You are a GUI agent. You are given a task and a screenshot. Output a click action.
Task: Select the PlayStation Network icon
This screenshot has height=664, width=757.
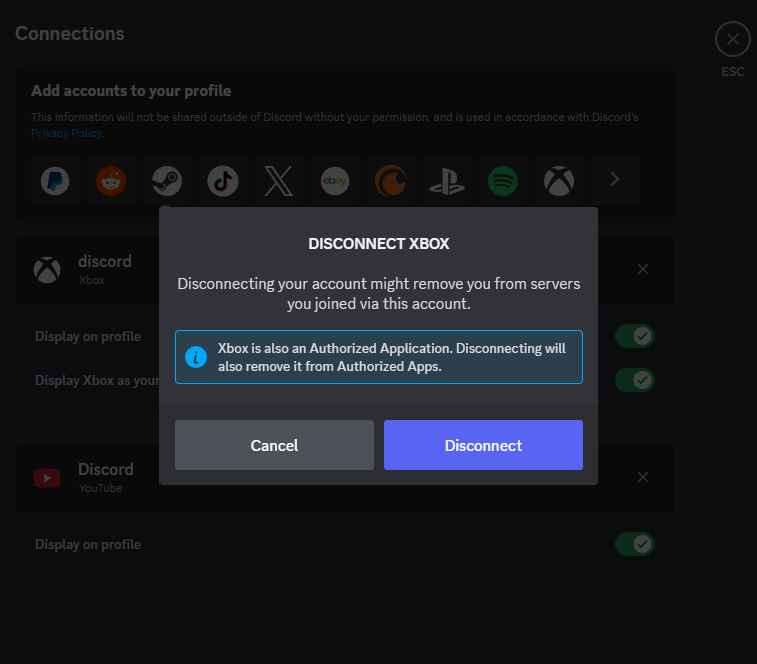pyautogui.click(x=446, y=181)
